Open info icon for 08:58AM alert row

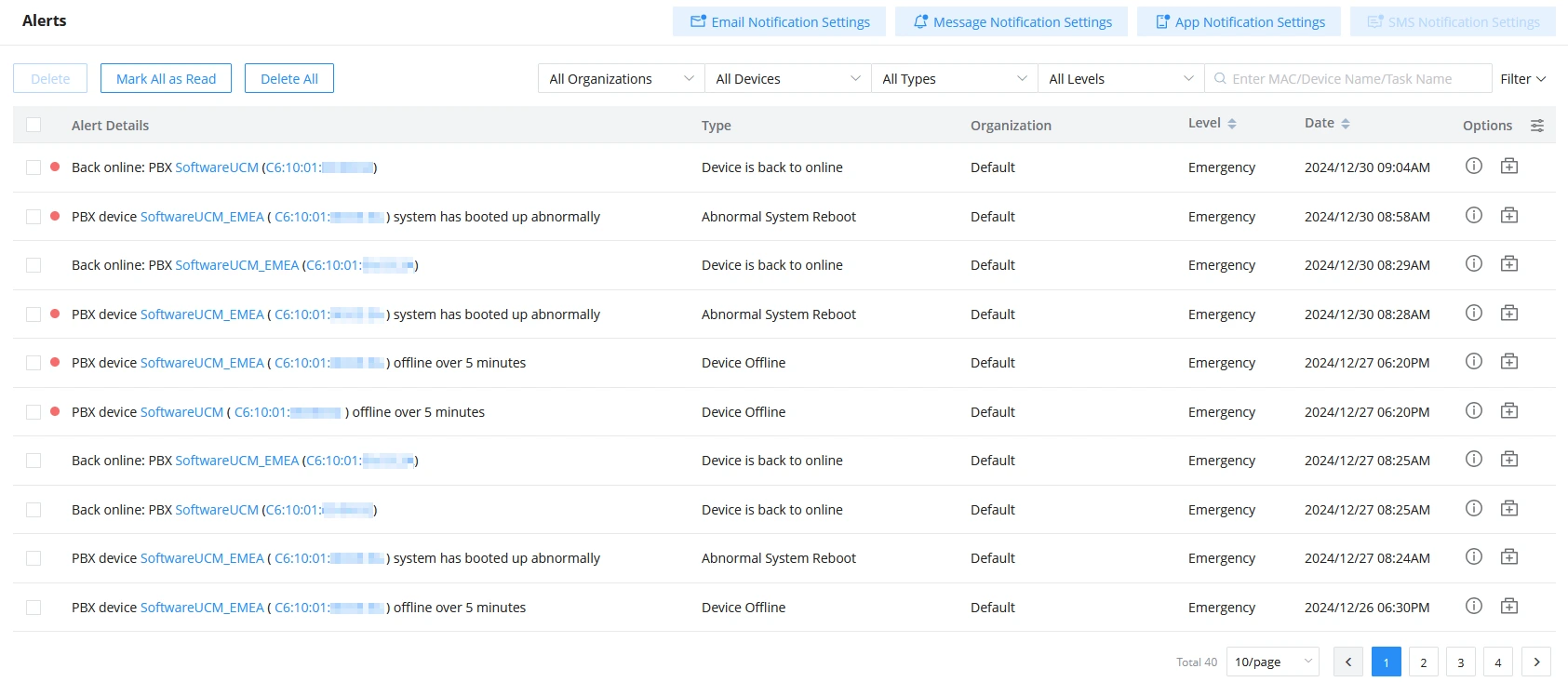point(1474,215)
